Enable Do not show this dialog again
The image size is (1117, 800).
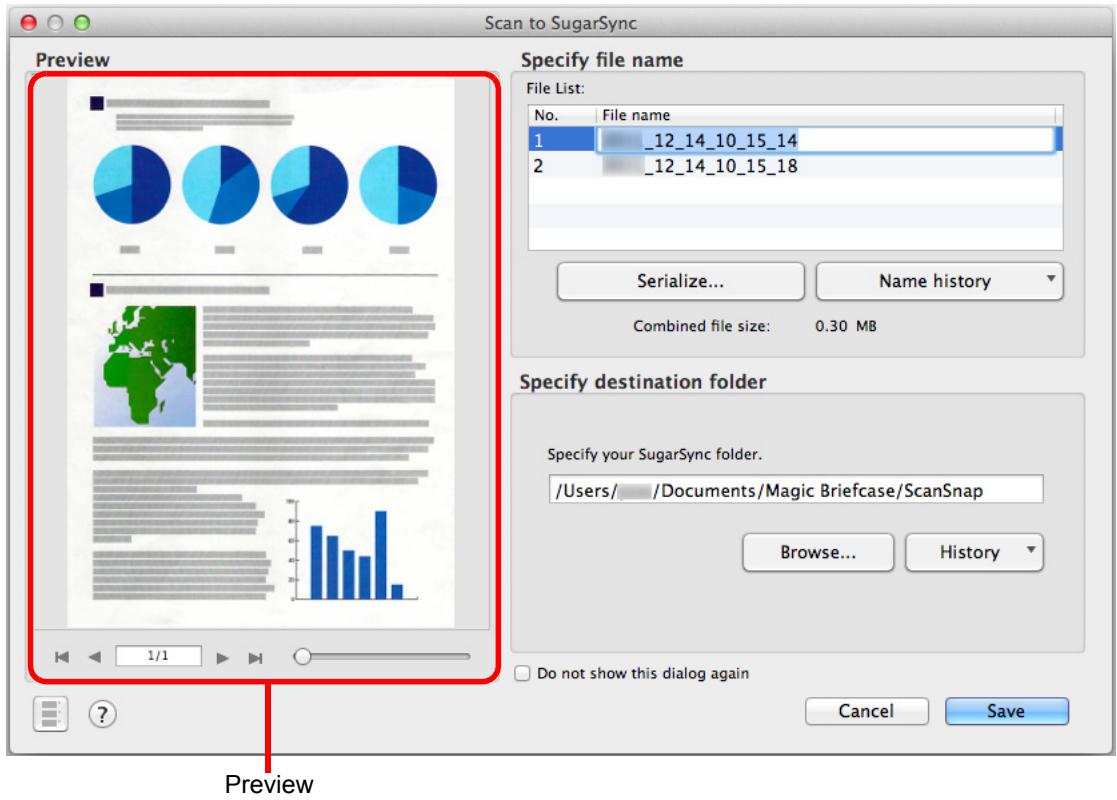pyautogui.click(x=523, y=673)
